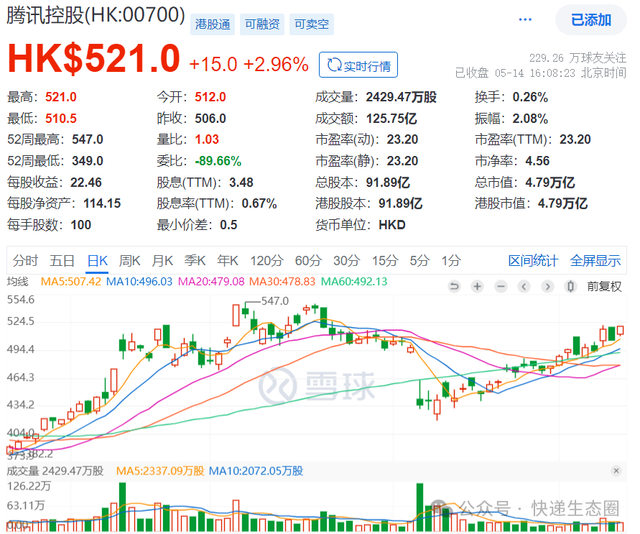Switch to the 月K chart tab

[162, 260]
